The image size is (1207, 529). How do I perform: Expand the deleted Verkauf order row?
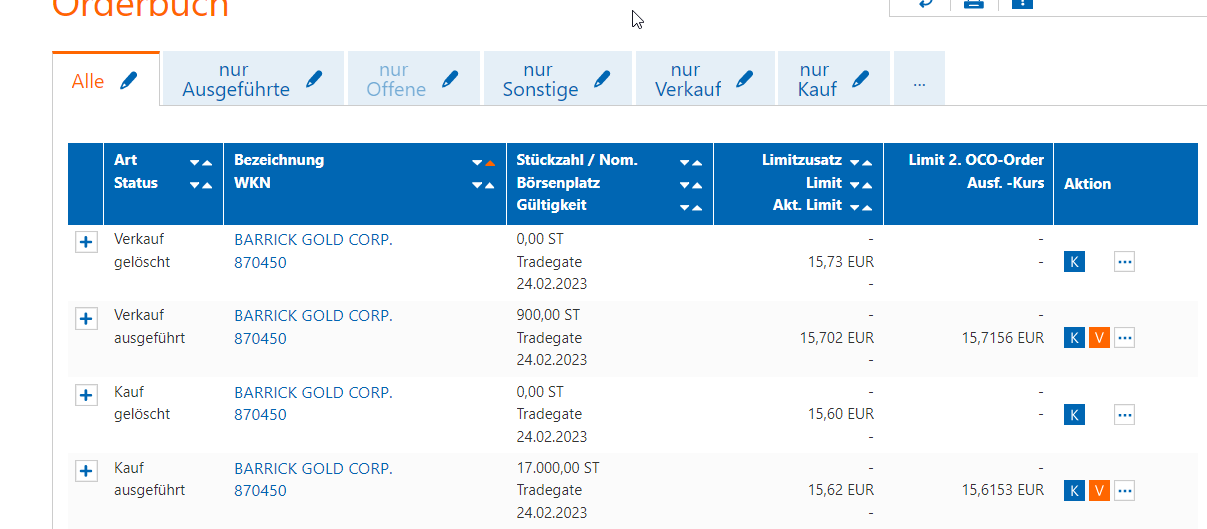pos(86,242)
